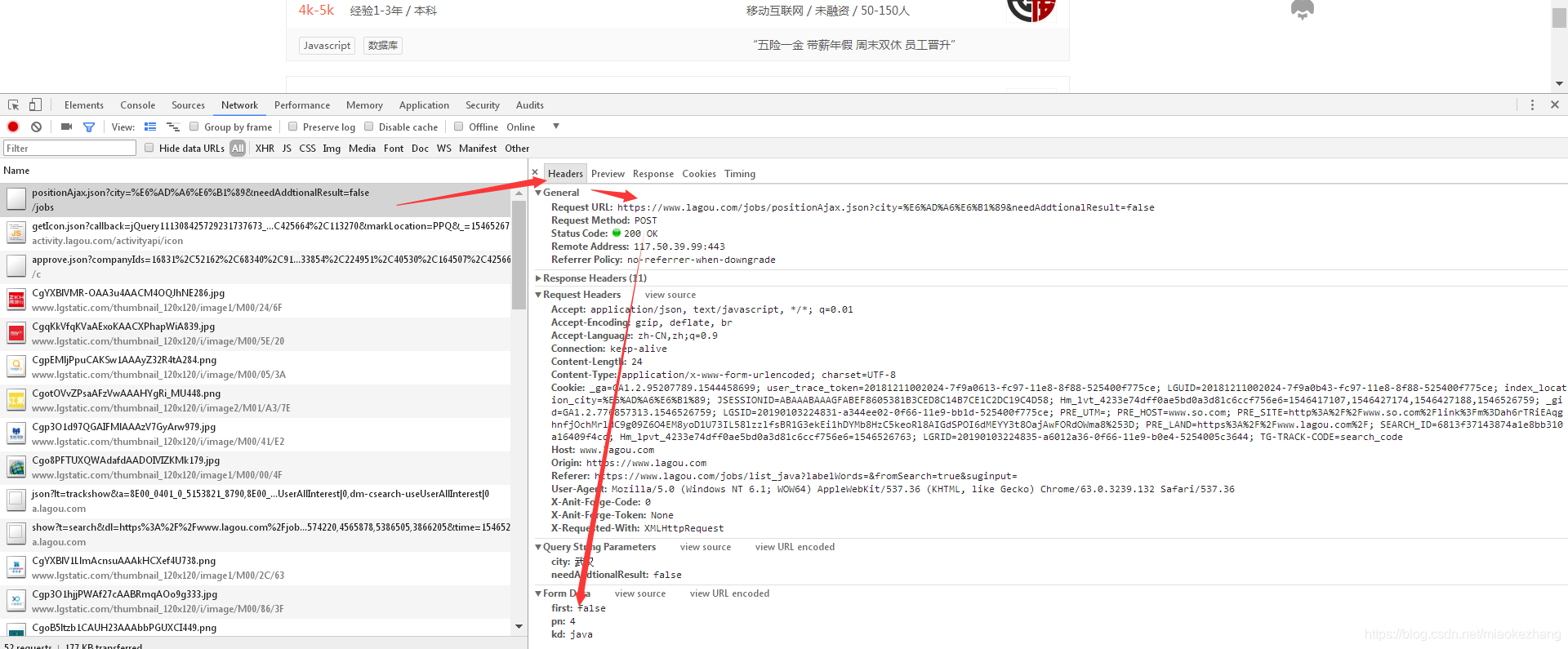This screenshot has height=649, width=1568.
Task: Click the 数据库 tag on job card
Action: [383, 46]
